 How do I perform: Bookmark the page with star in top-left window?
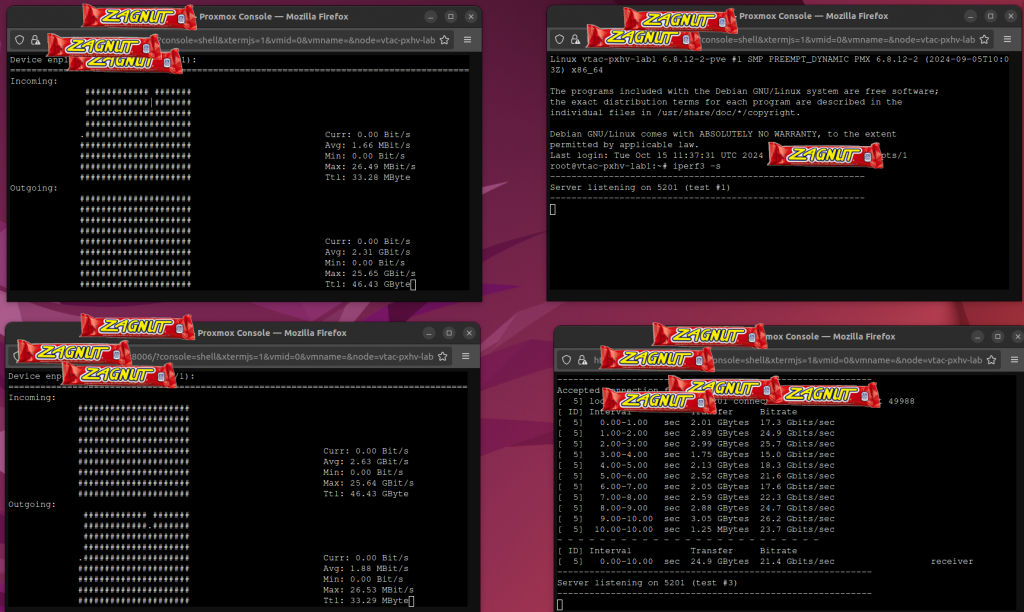click(x=445, y=40)
